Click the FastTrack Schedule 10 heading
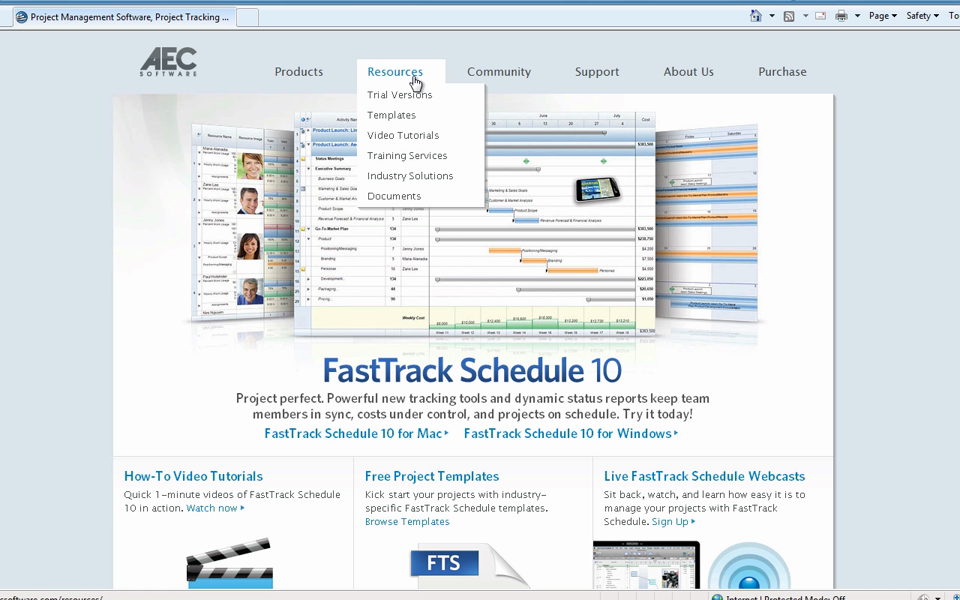Viewport: 960px width, 600px height. (x=472, y=370)
